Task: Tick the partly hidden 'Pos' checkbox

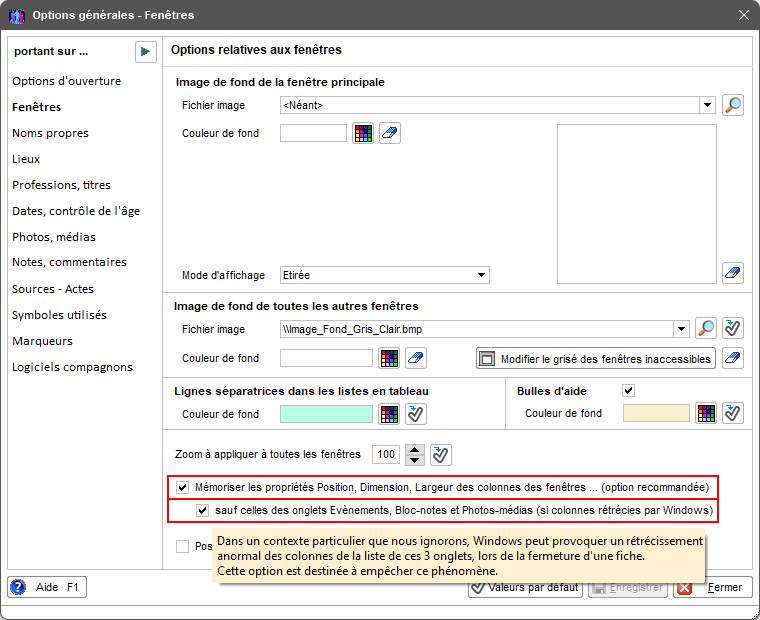Action: (x=182, y=546)
